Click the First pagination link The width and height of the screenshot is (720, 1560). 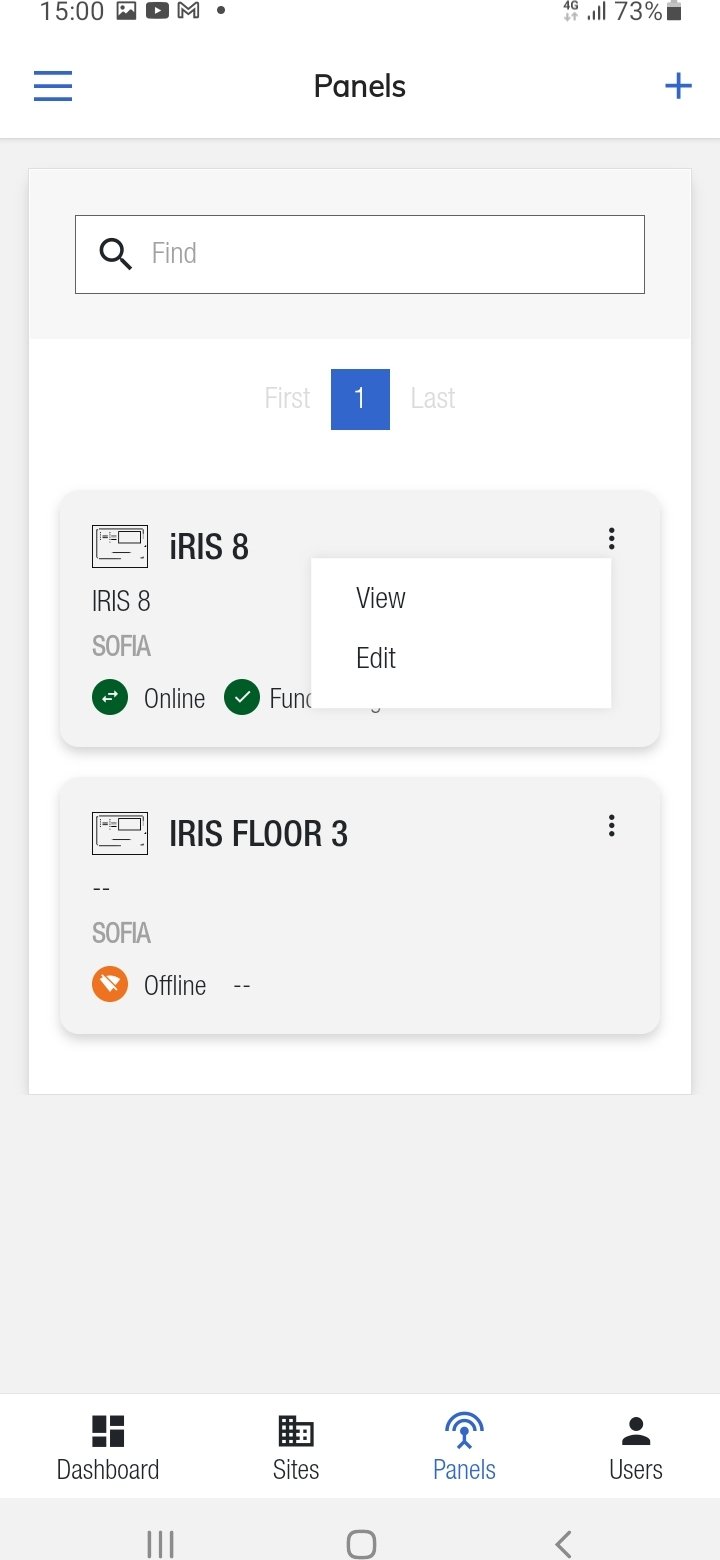(x=287, y=398)
